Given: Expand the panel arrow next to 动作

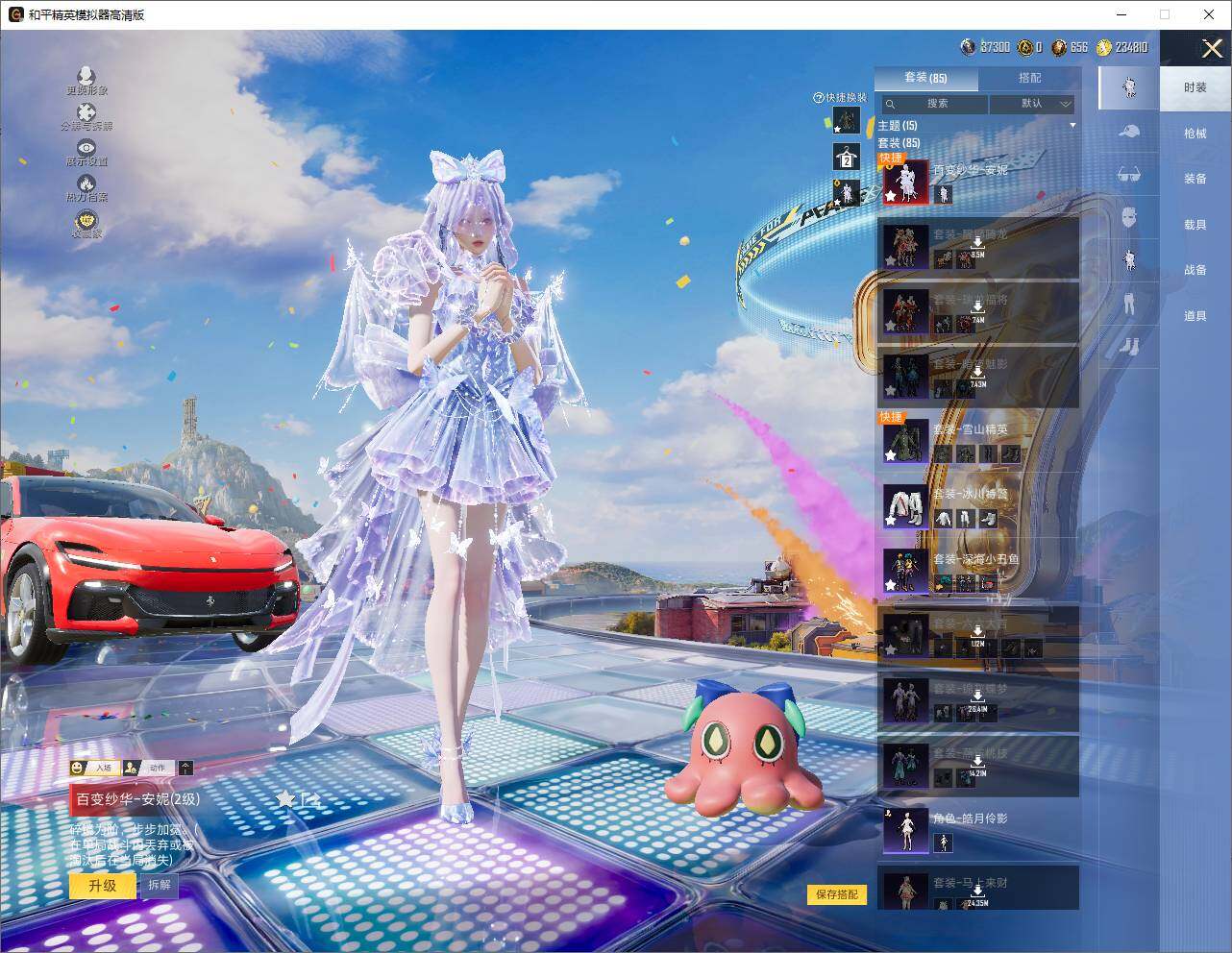Looking at the screenshot, I should pos(185,768).
